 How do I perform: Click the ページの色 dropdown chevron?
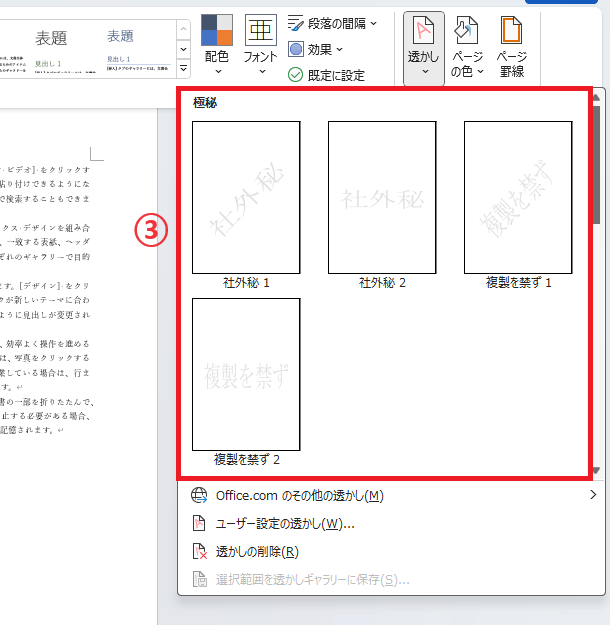(x=481, y=71)
